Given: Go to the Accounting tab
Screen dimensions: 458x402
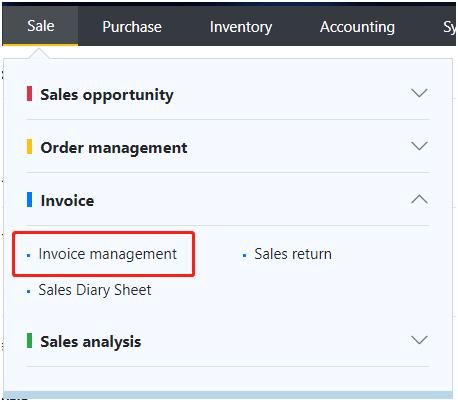Looking at the screenshot, I should 357,27.
